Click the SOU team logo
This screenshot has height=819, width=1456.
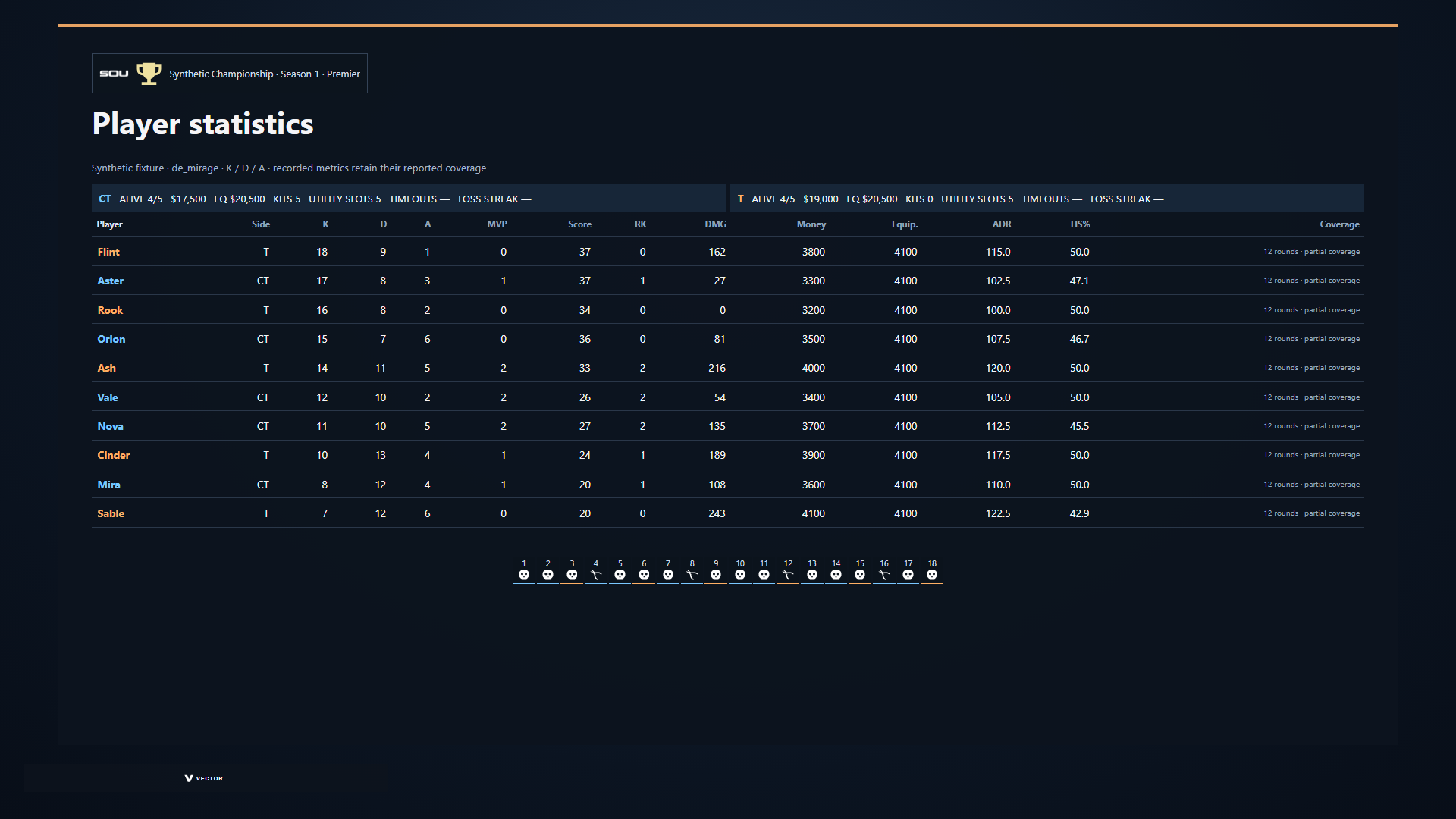click(115, 74)
